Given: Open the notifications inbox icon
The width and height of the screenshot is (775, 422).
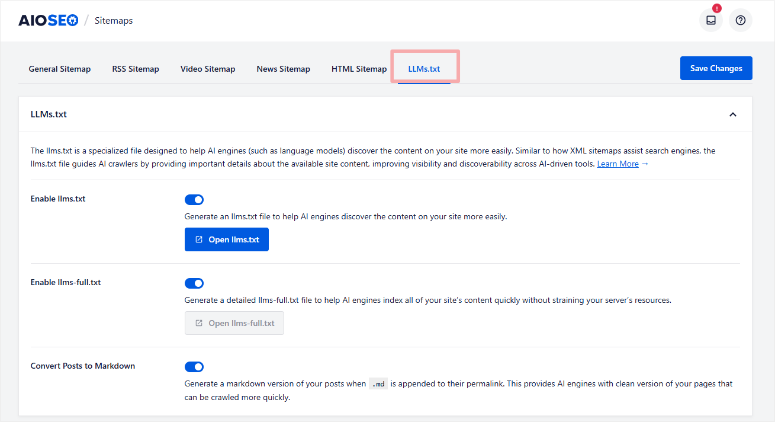Looking at the screenshot, I should coord(711,20).
